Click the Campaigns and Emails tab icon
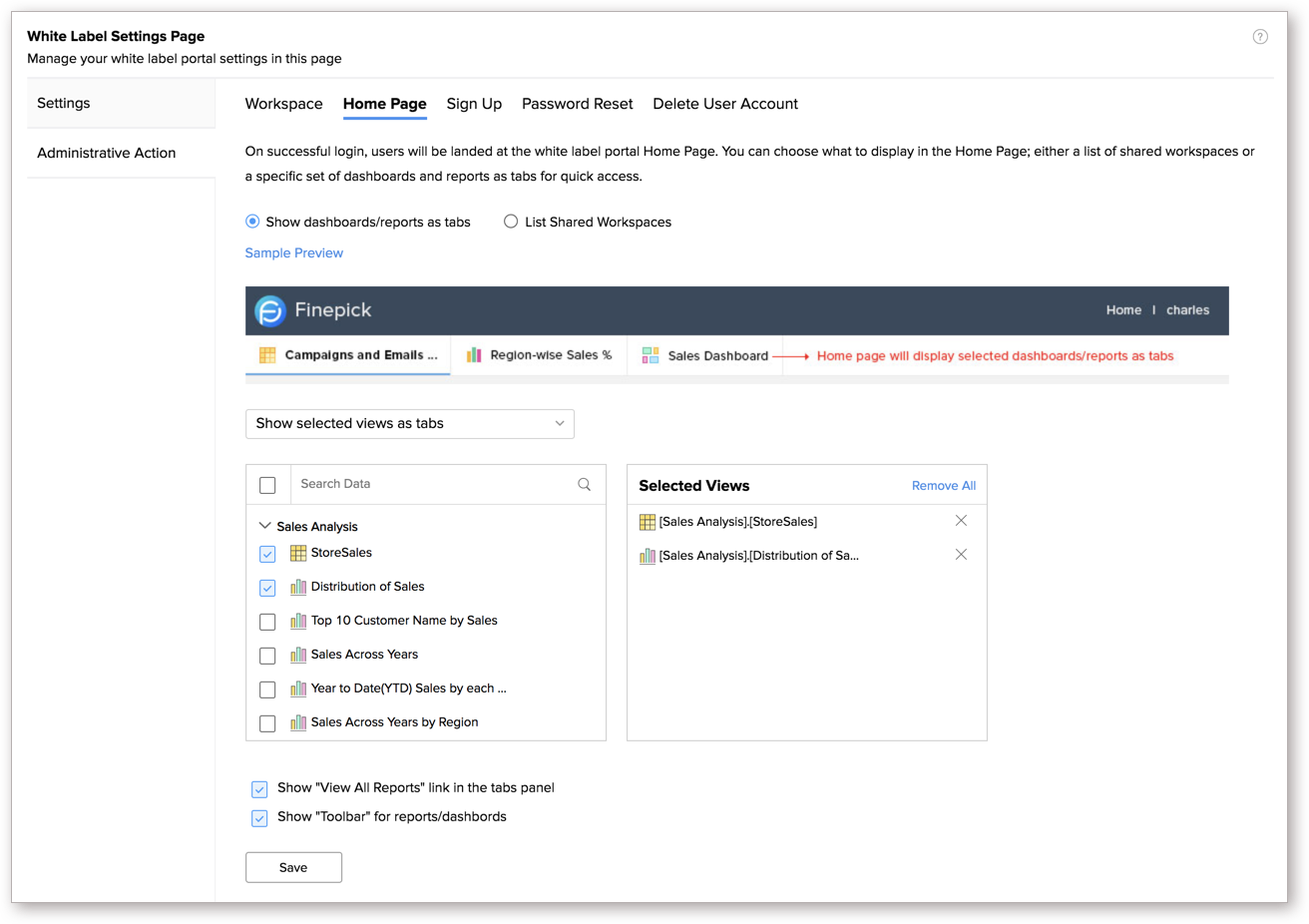The height and width of the screenshot is (924, 1309). pos(266,355)
